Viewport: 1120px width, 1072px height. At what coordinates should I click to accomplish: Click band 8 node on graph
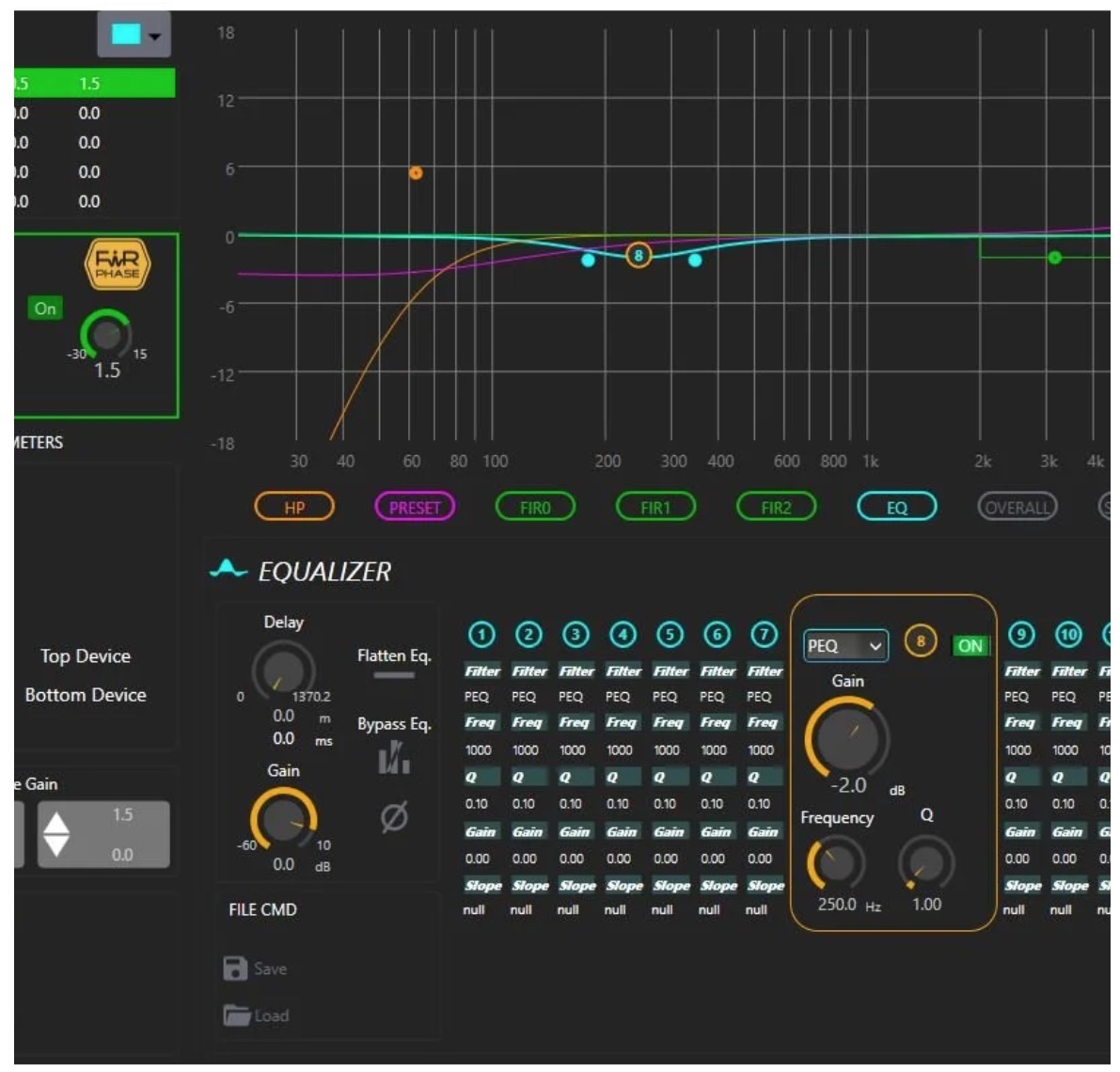click(x=639, y=255)
